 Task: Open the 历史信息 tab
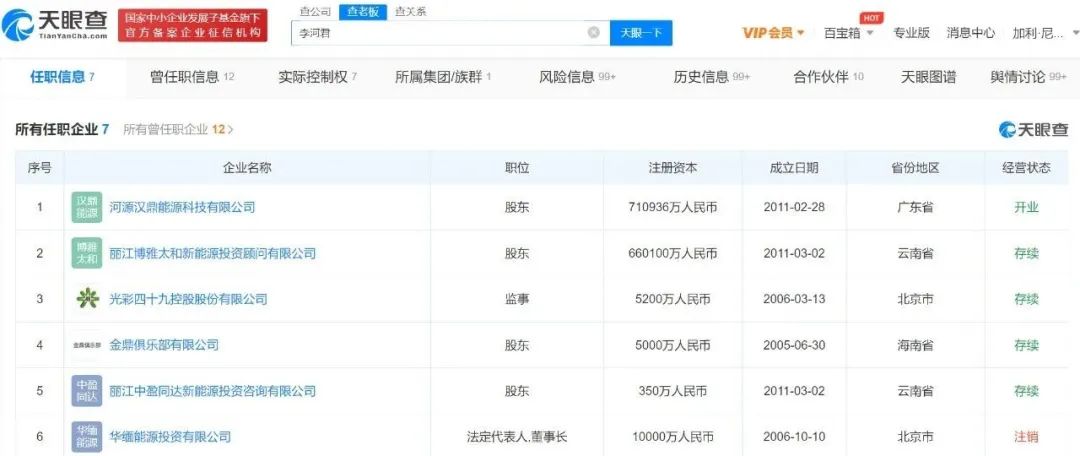pyautogui.click(x=712, y=77)
